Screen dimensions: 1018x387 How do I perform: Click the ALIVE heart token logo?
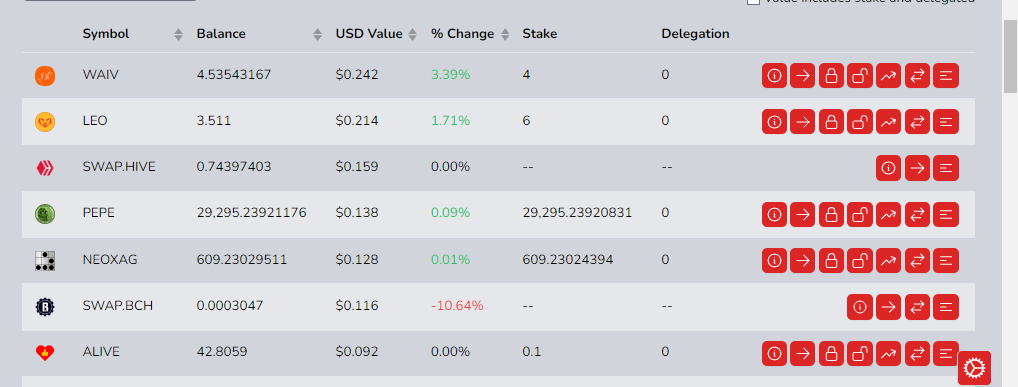45,353
